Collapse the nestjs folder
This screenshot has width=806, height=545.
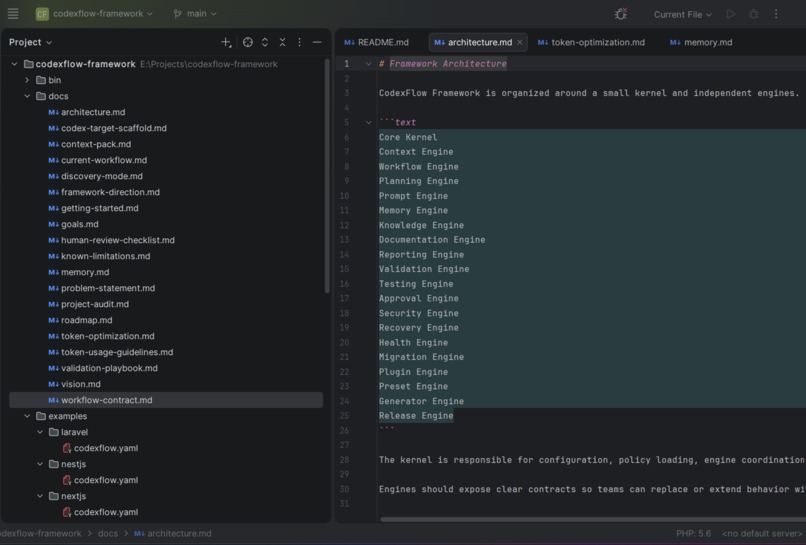[40, 464]
